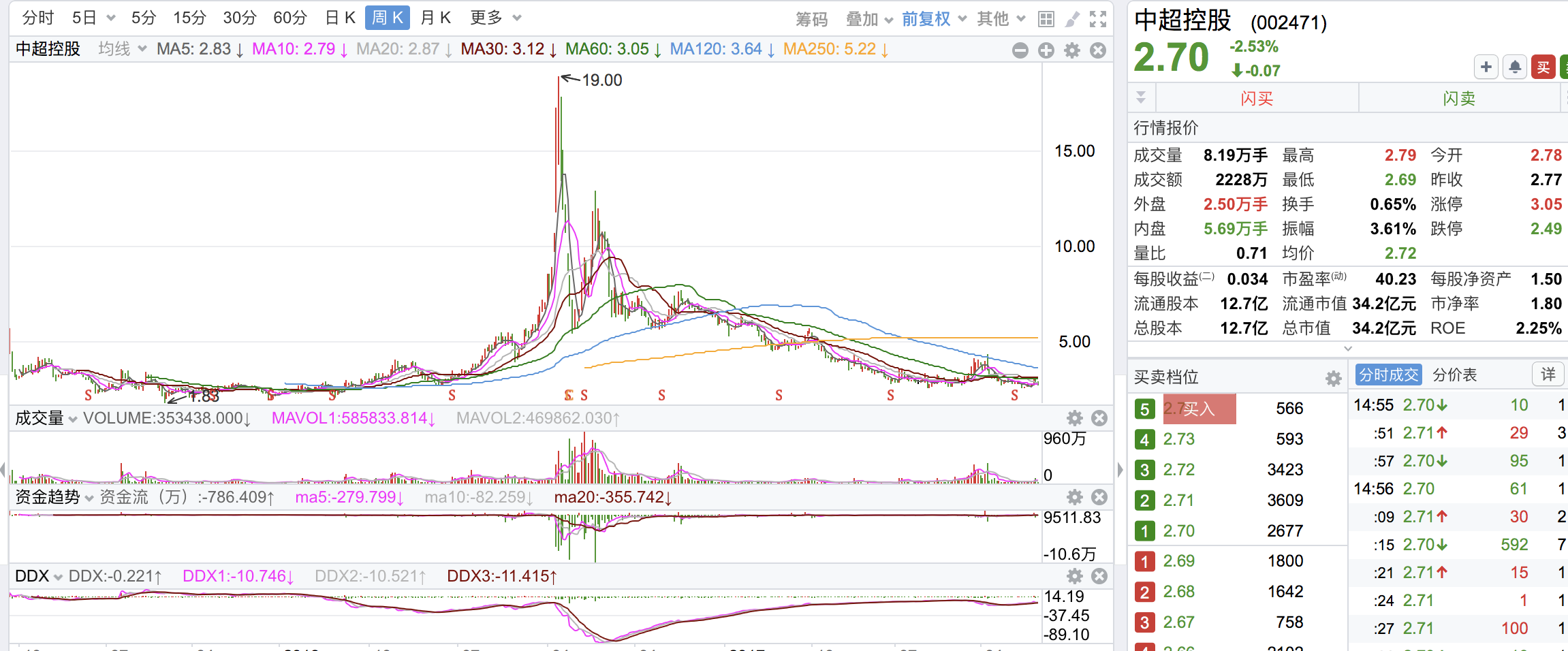
Task: Click the 闪卖 quick sell button
Action: coord(1458,99)
